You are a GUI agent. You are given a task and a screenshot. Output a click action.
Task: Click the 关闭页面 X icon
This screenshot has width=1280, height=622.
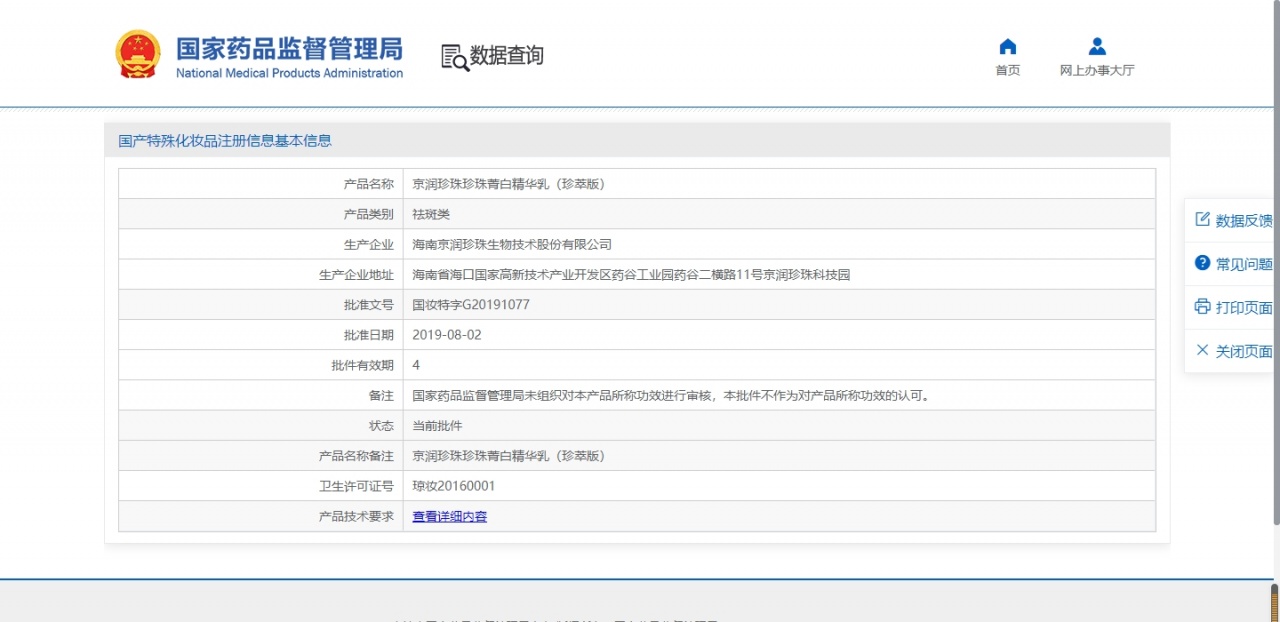(1203, 350)
